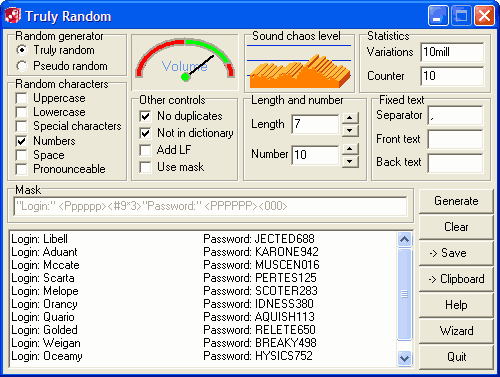Increase Length with the up arrow
The image size is (500, 377).
[350, 118]
